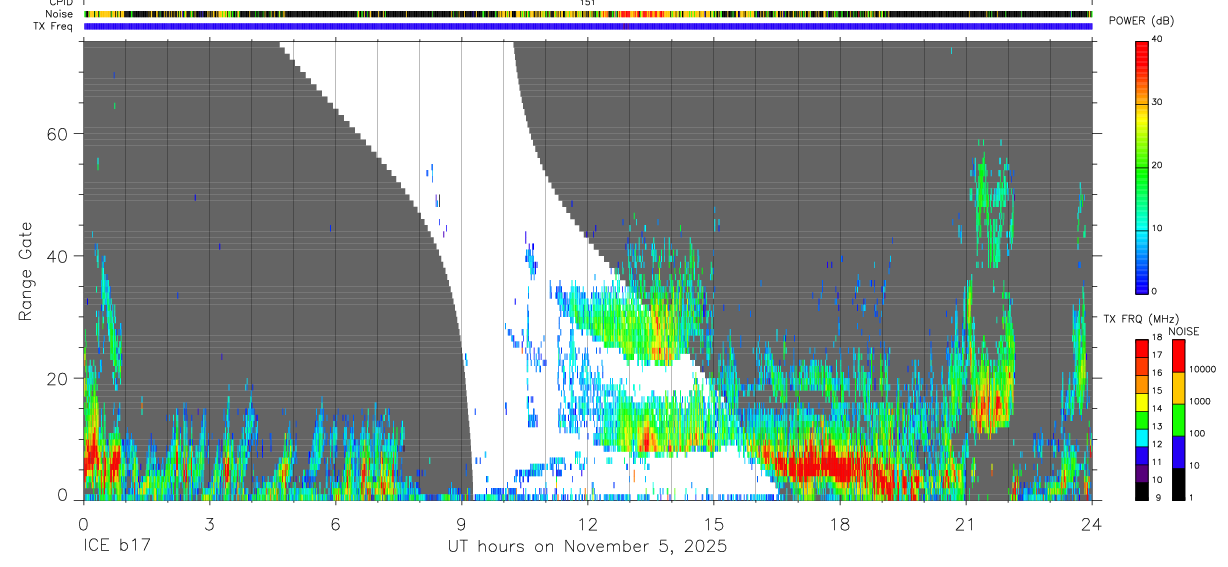Click the cyan swatch in the TX FRQ legend
Screen dimensions: 1228x567
[1141, 438]
